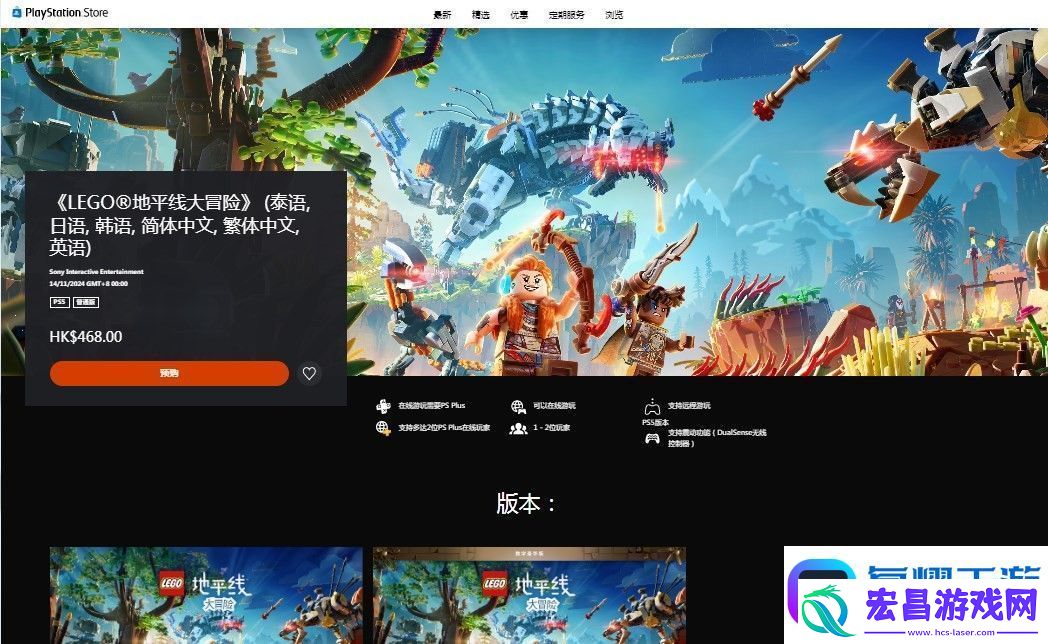1048x644 pixels.
Task: Open the 精选 navigation menu
Action: [x=481, y=15]
